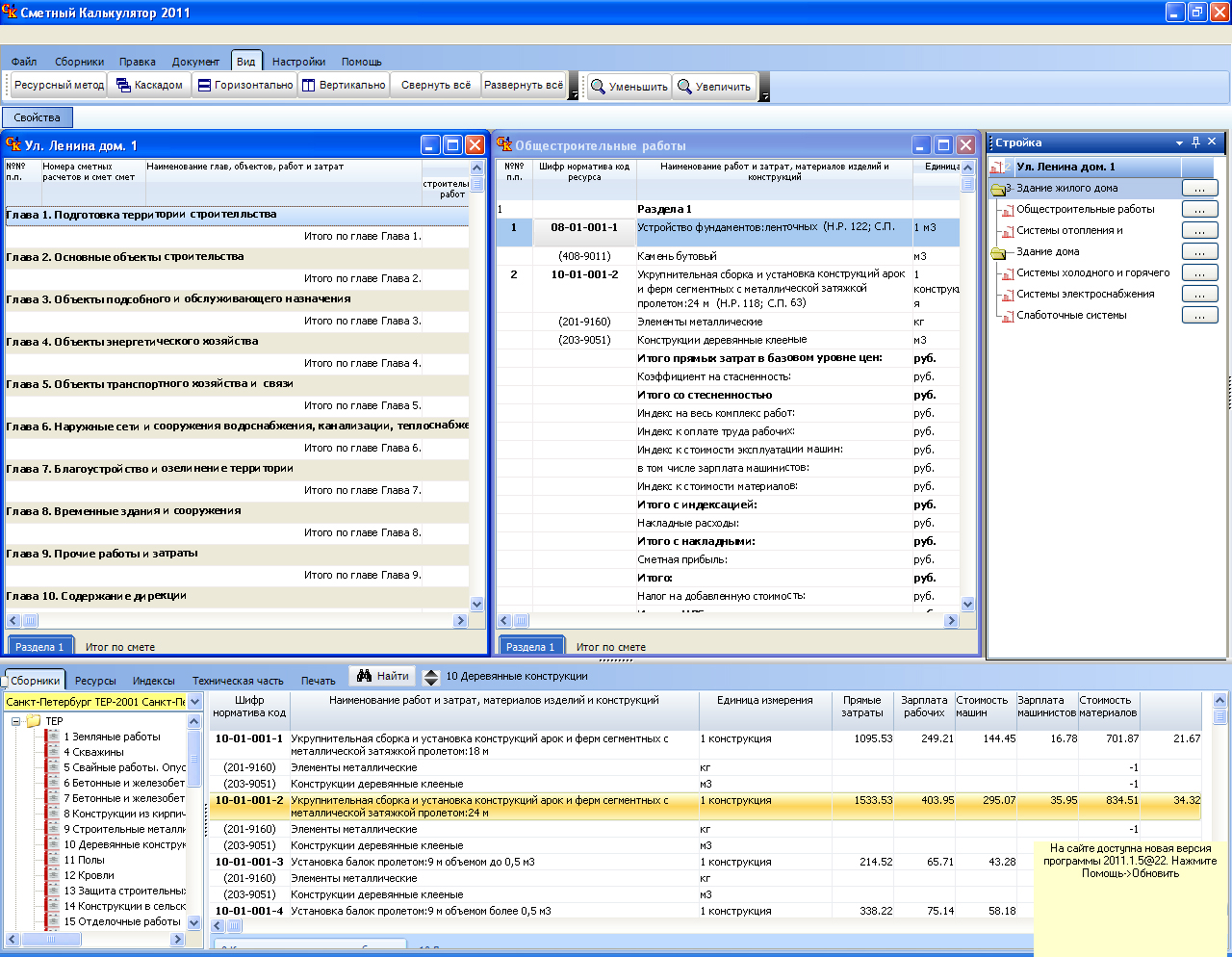Screen dimensions: 1232x957
Task: Click document icon of Системы электроснабжения
Action: tap(1008, 295)
